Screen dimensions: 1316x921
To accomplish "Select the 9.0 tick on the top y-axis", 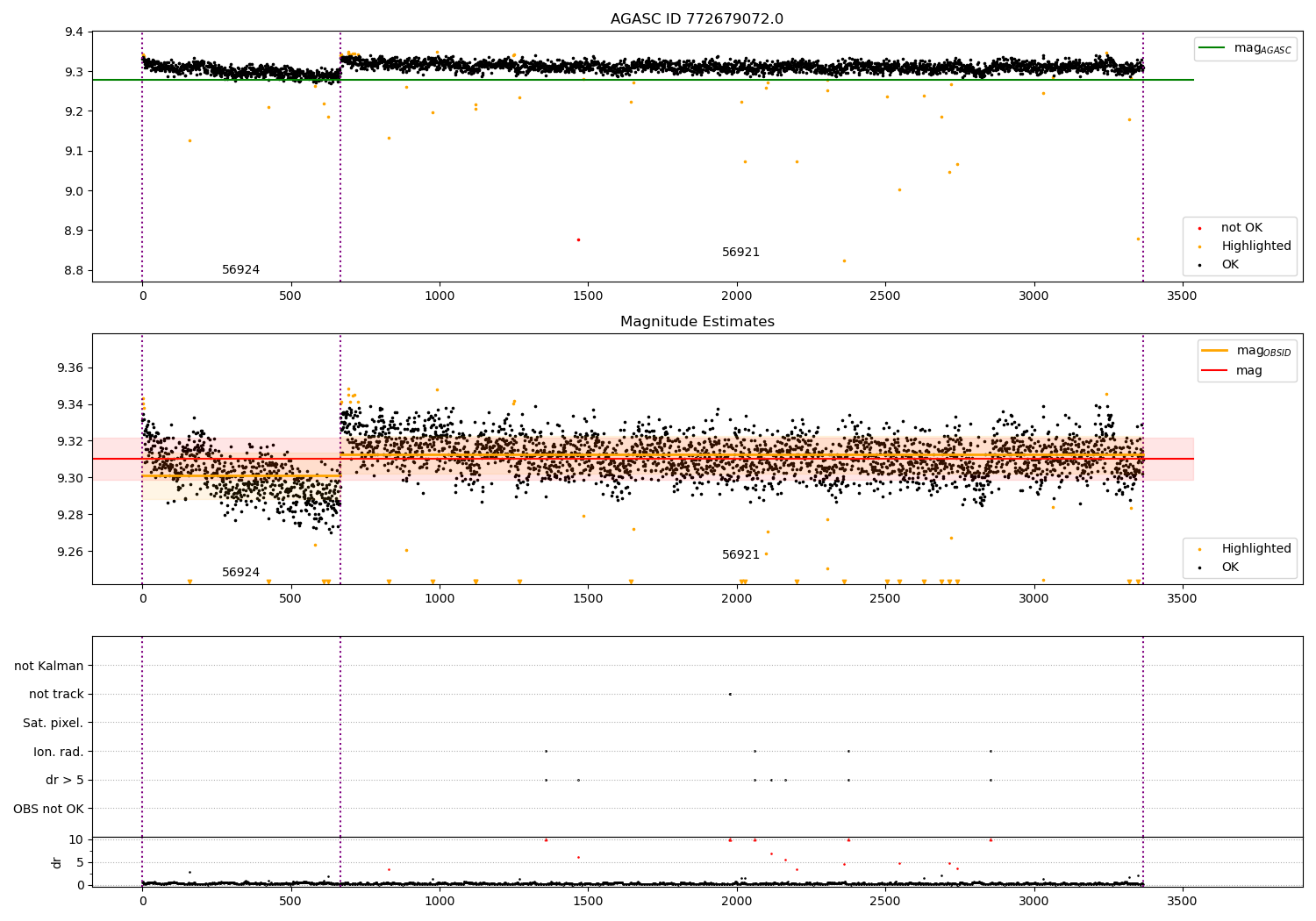I will click(75, 191).
